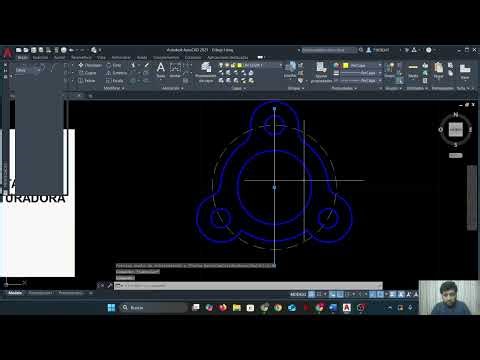480x360 pixels.
Task: Click the Acotar dimension tool
Action: coord(175,70)
